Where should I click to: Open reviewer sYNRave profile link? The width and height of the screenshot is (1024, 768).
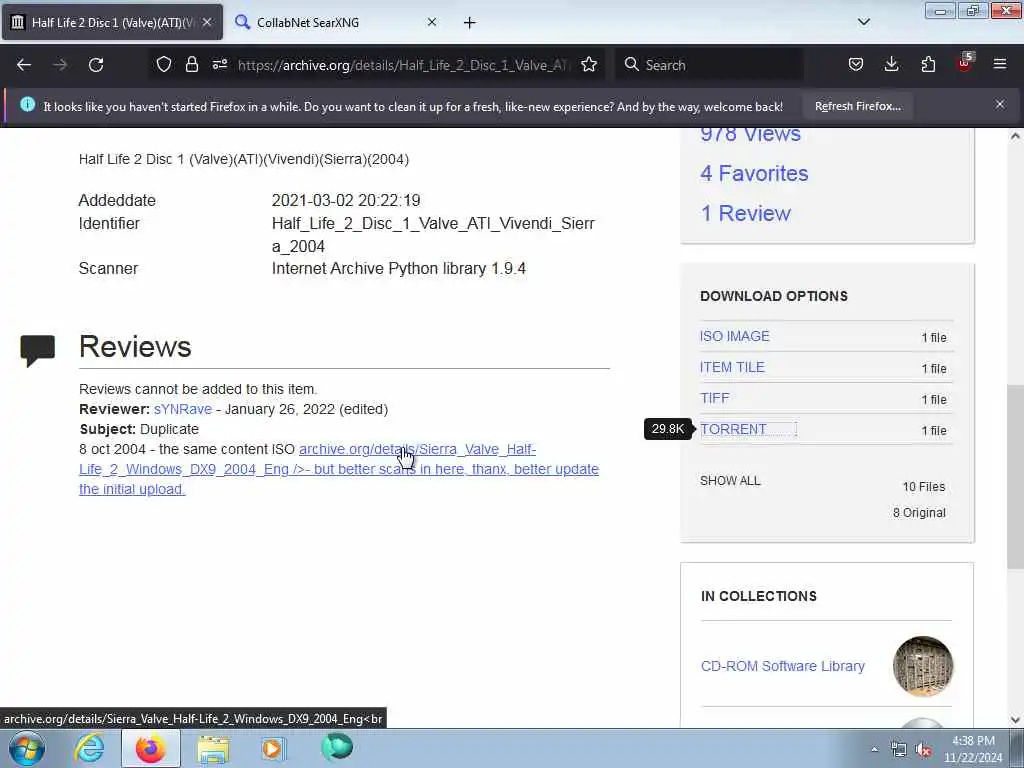[x=183, y=409]
